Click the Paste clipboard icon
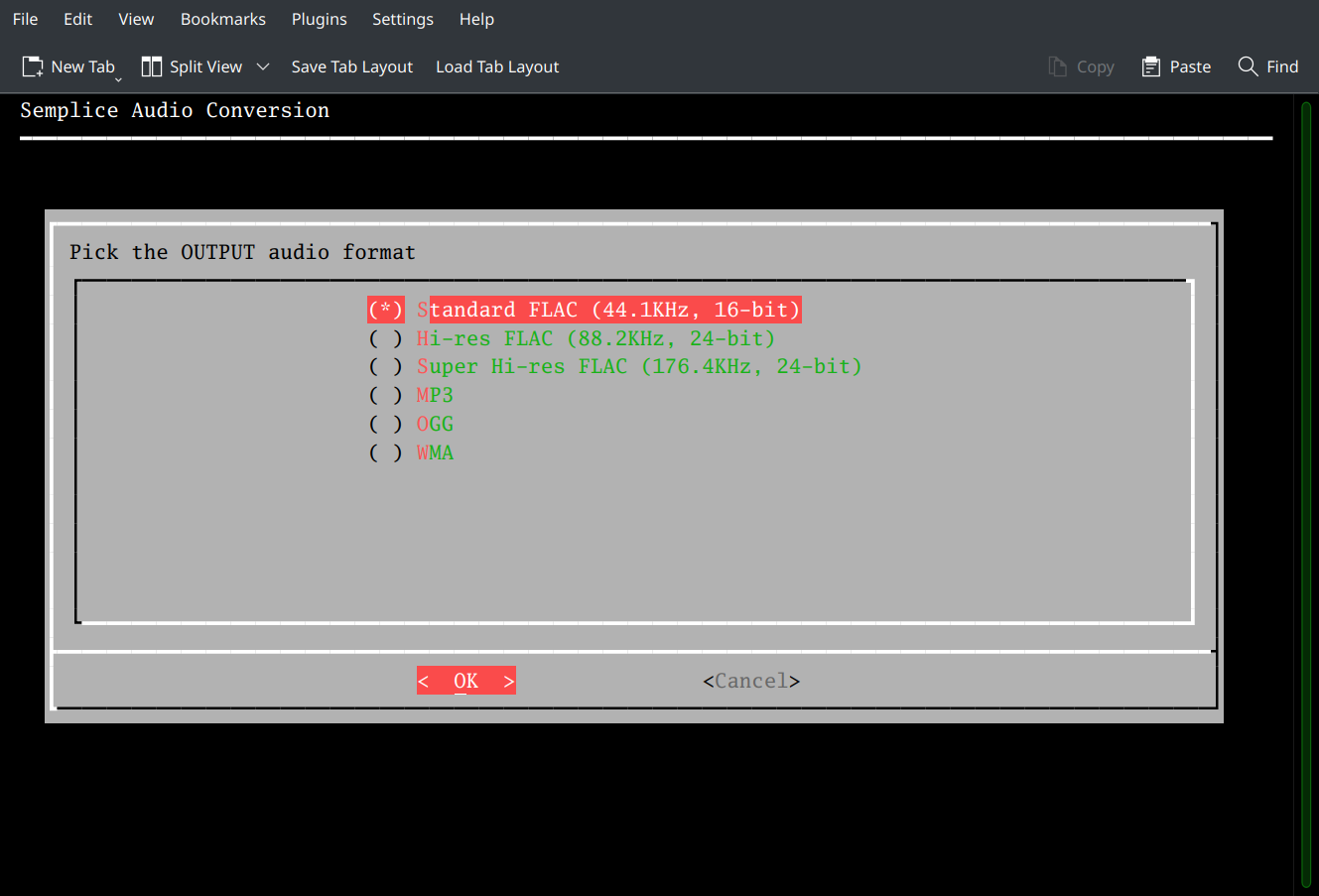1319x896 pixels. (x=1151, y=66)
